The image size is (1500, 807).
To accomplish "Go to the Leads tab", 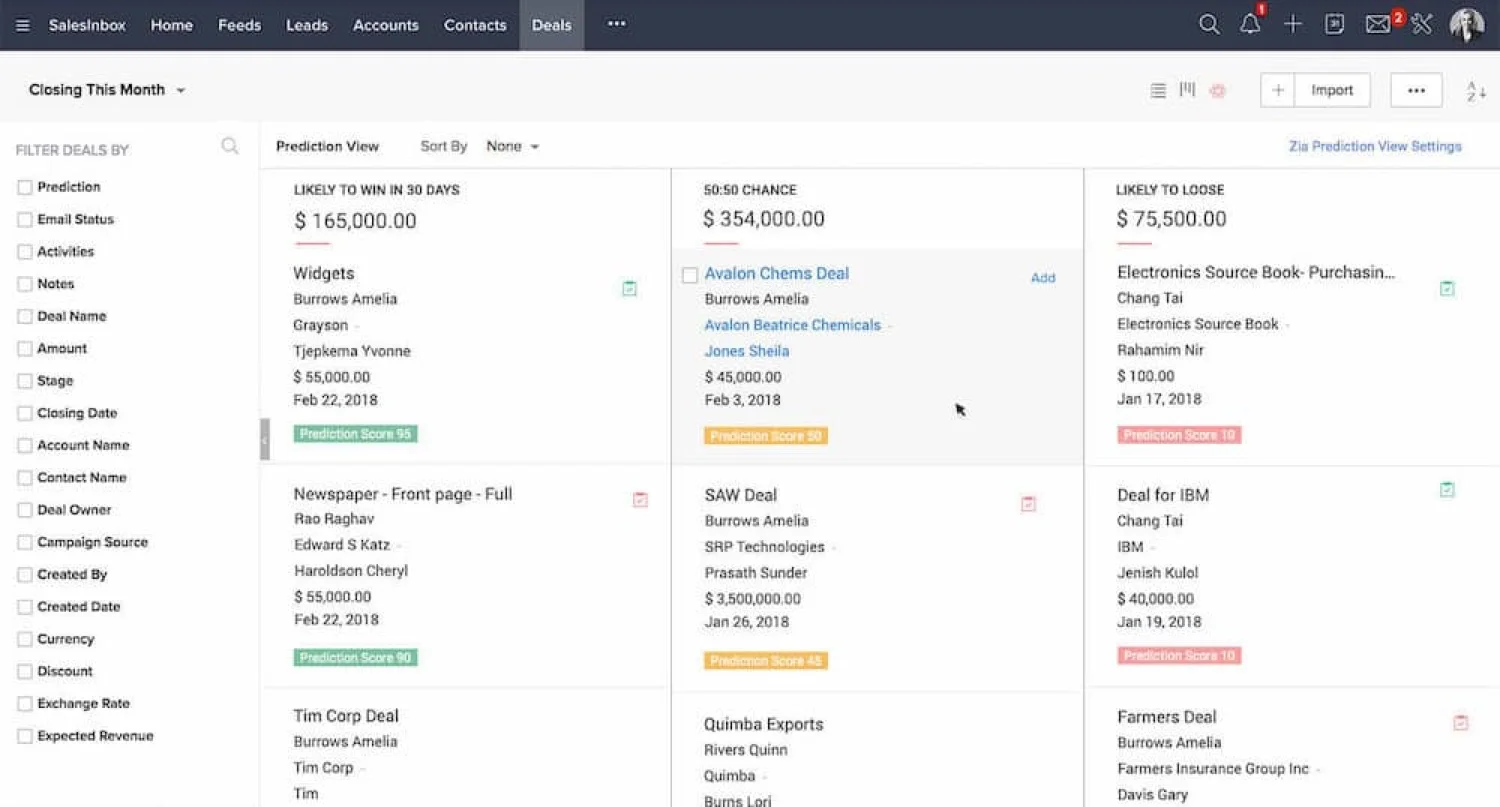I will click(306, 25).
